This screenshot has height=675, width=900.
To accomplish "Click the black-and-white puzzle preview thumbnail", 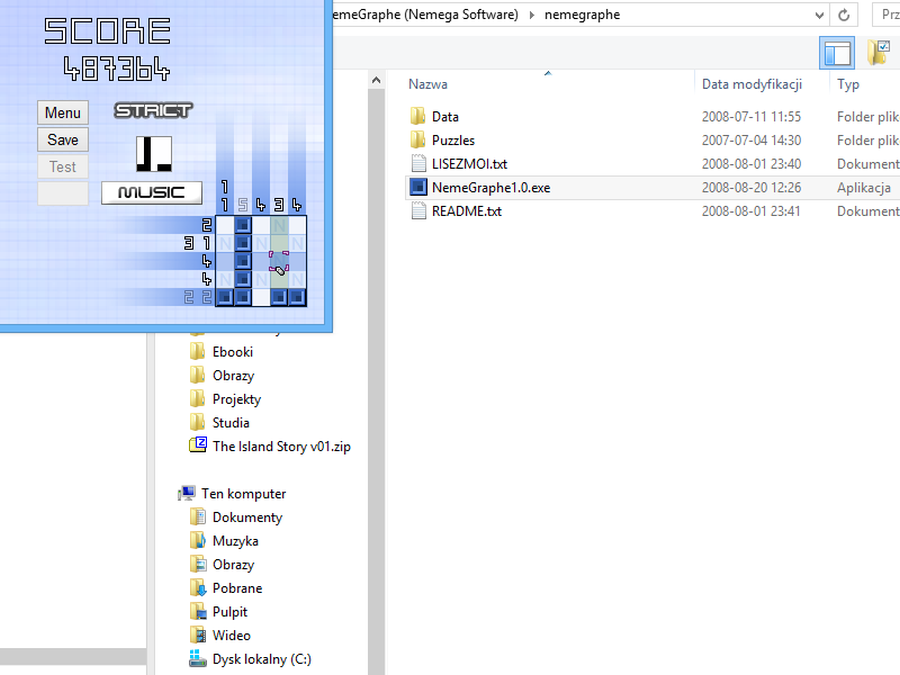I will [x=154, y=153].
